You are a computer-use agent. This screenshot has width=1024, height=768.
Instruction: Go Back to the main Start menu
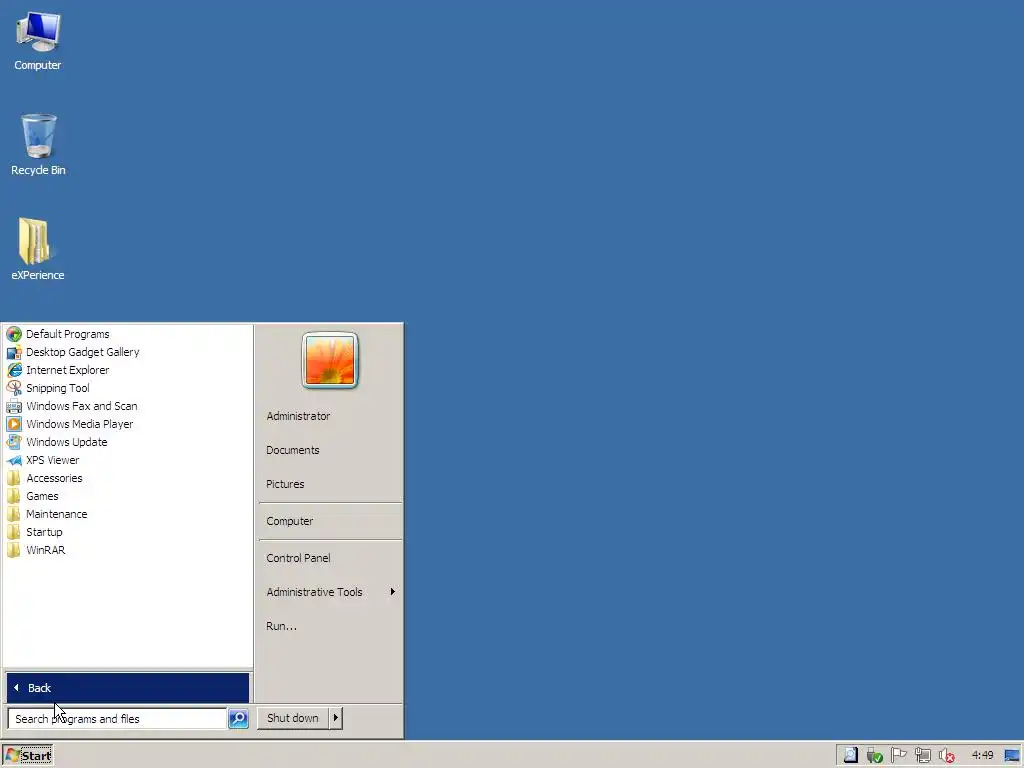point(128,688)
